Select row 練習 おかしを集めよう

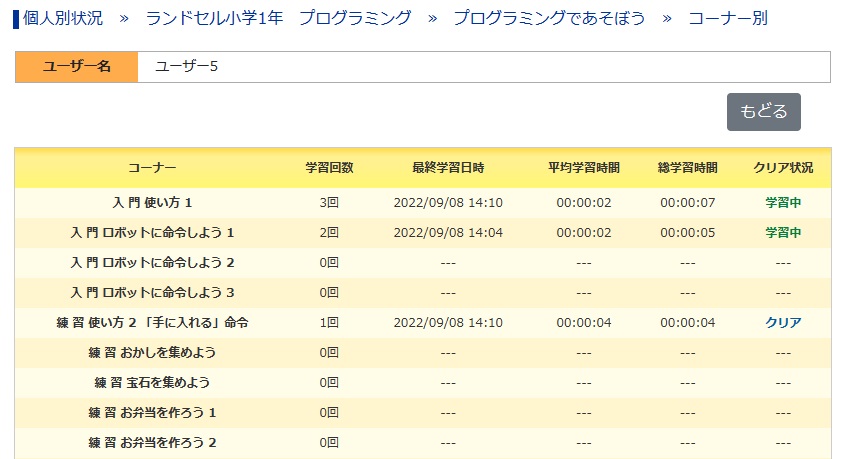tap(423, 353)
